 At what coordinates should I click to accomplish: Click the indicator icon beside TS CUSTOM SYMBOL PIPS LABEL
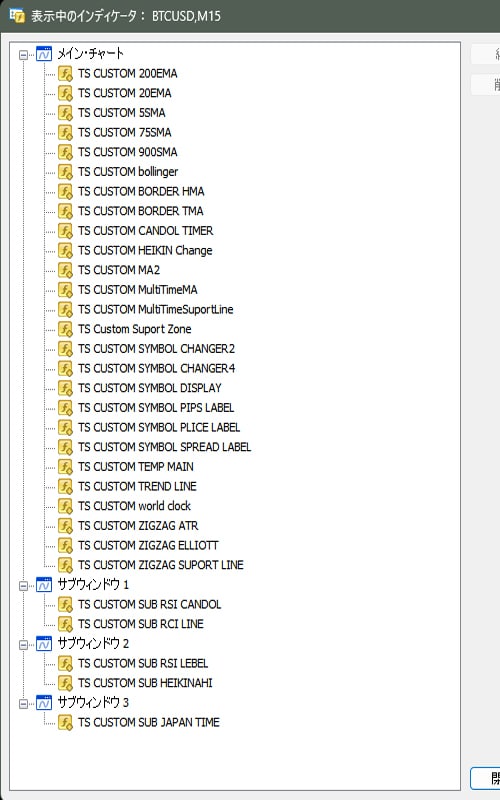65,408
